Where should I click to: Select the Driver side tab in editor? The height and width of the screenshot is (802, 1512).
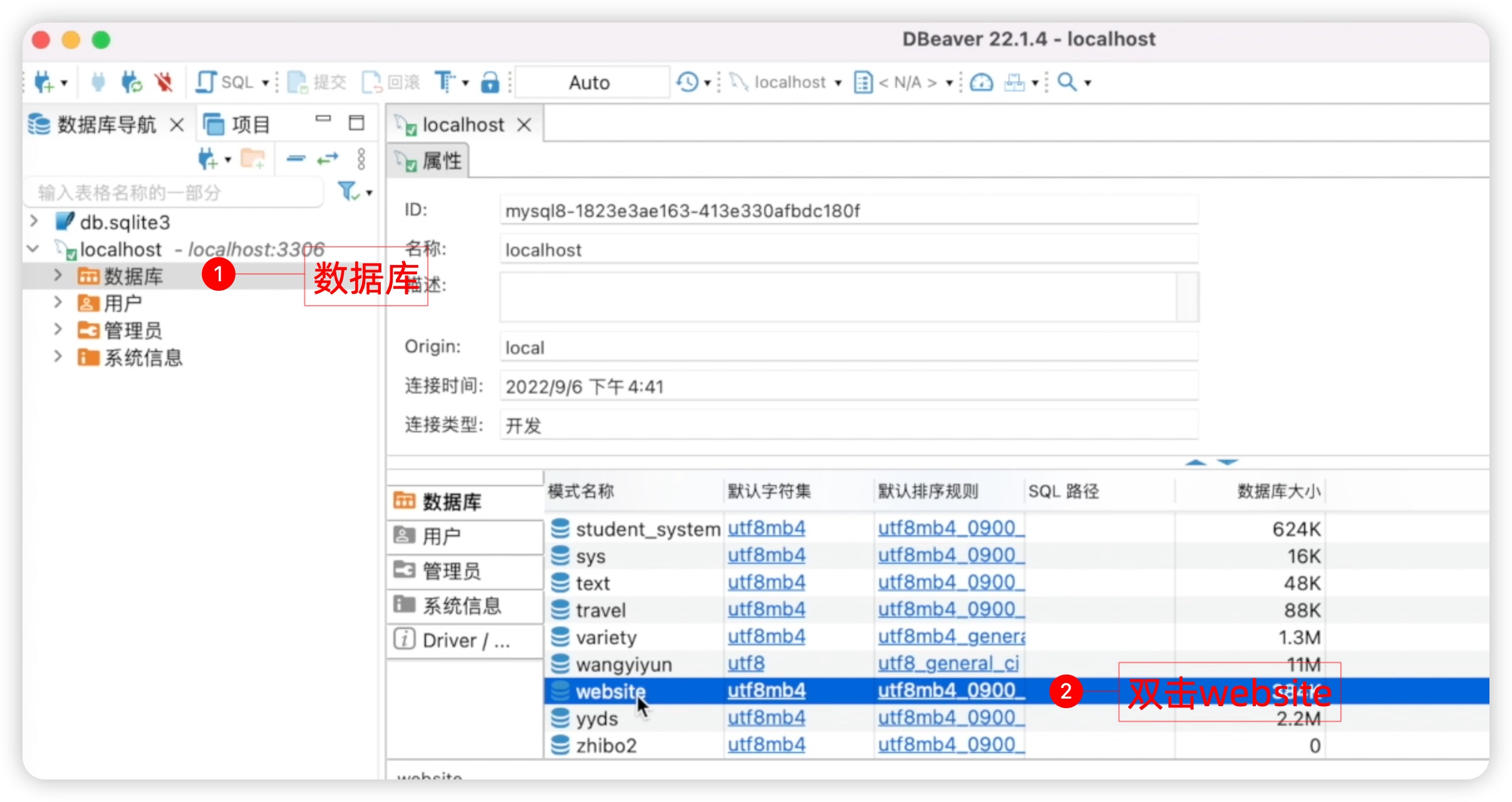click(x=465, y=640)
